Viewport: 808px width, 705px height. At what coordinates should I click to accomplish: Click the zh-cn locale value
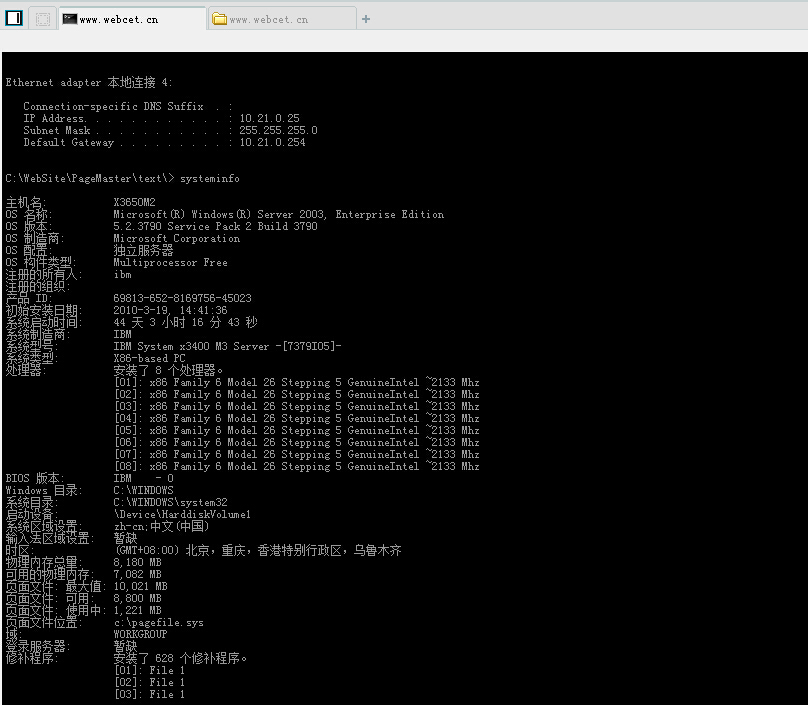click(x=161, y=526)
